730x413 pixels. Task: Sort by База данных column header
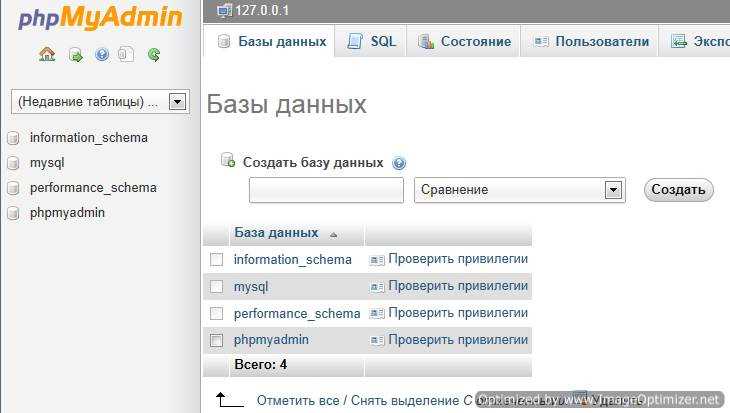[x=276, y=233]
